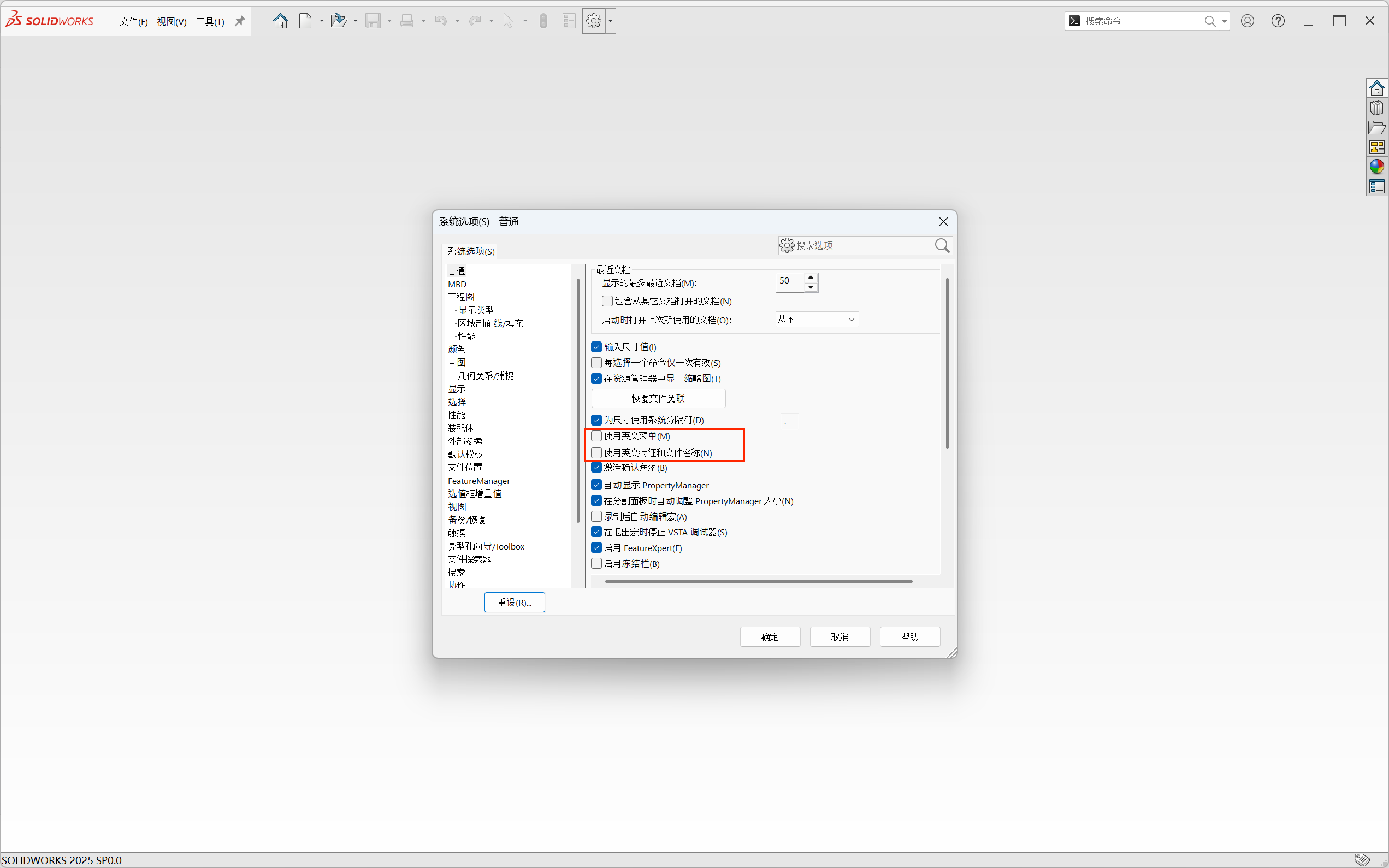Screen dimensions: 1389x868
Task: Click the 确定 button
Action: pos(770,636)
